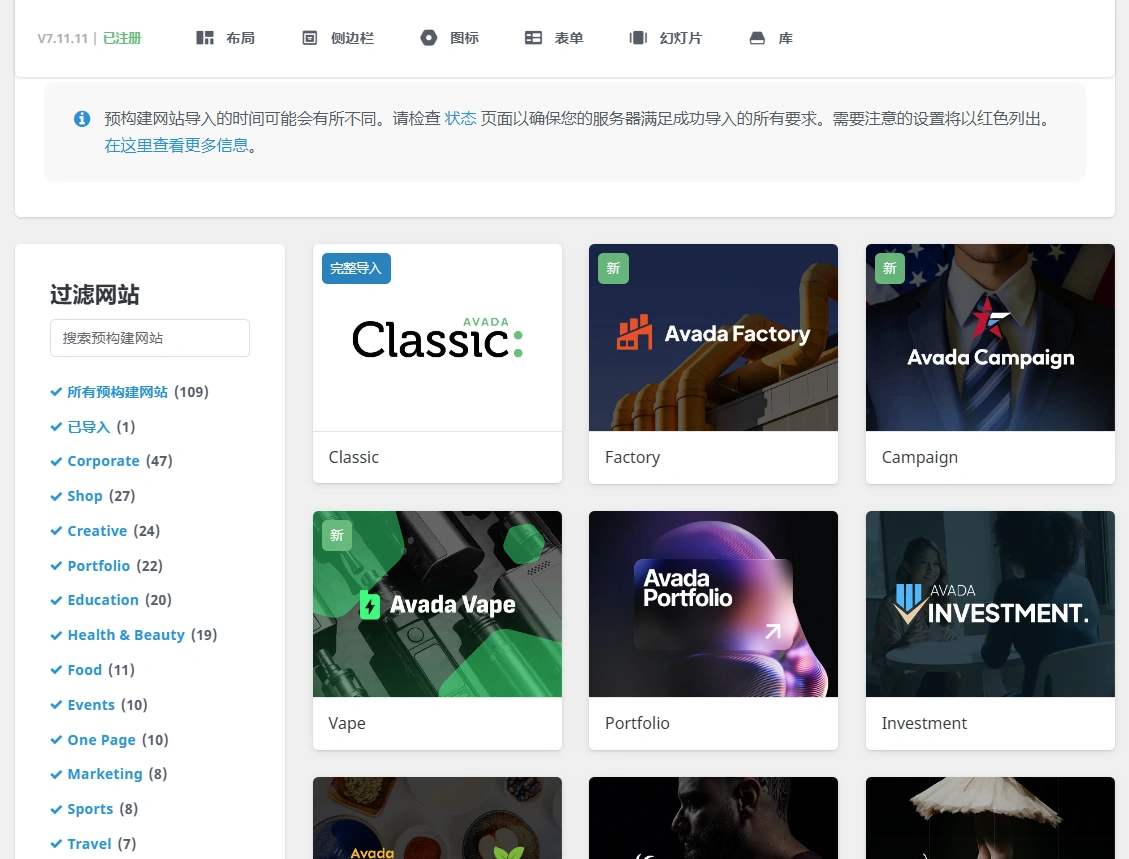Open the 布局 (Layouts) section icon
The width and height of the screenshot is (1129, 859).
pyautogui.click(x=204, y=37)
